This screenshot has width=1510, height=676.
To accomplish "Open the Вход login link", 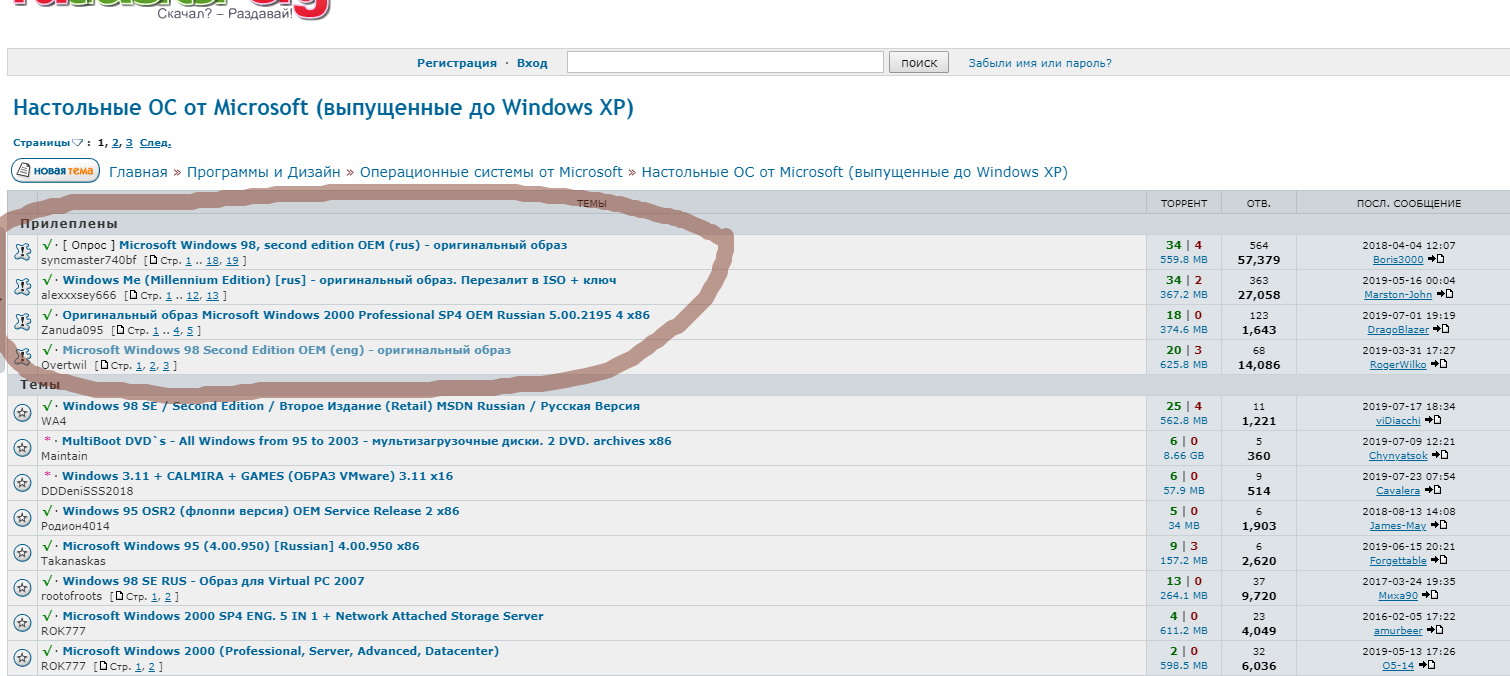I will (x=532, y=63).
